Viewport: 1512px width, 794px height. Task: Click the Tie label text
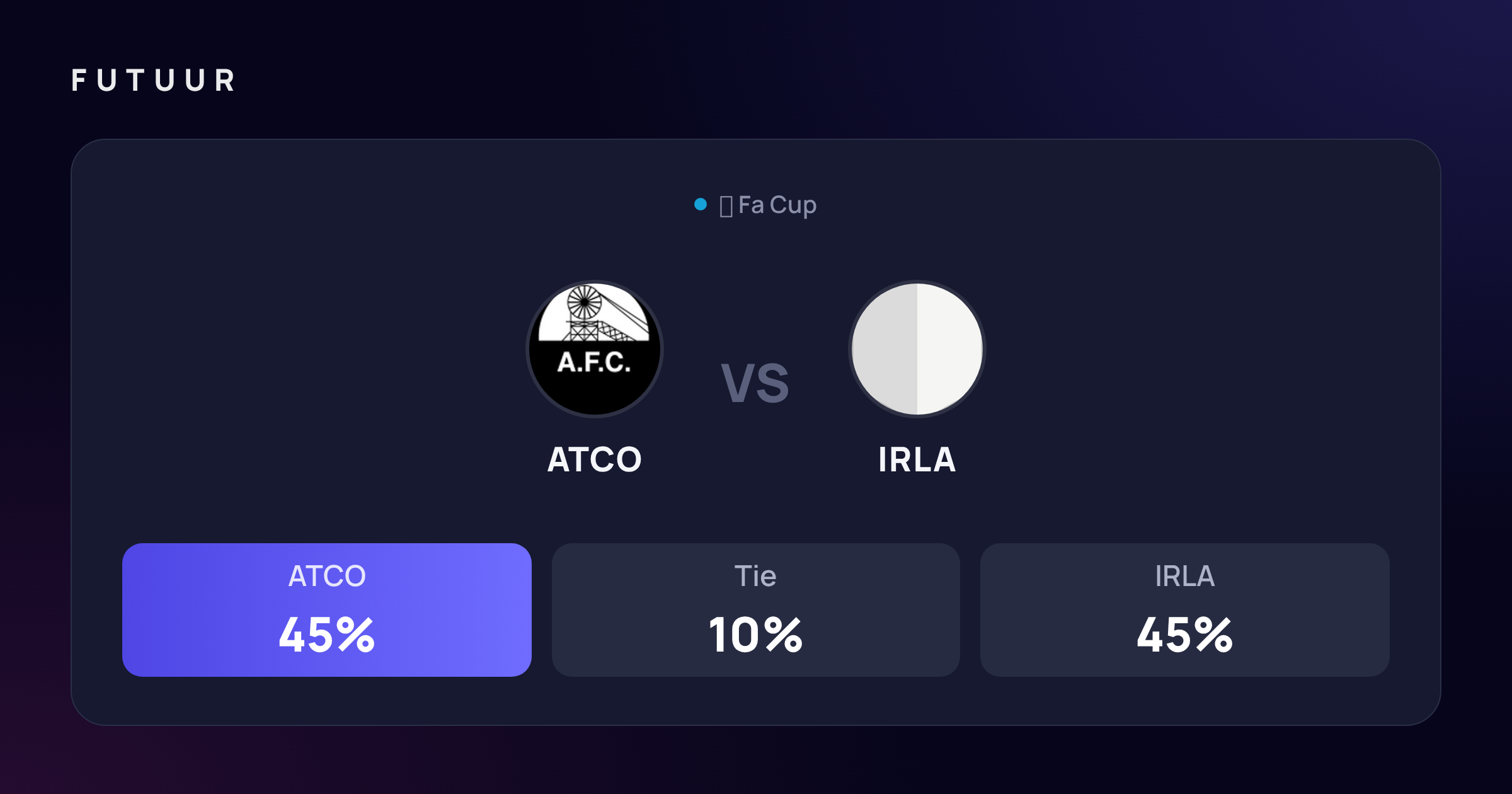[755, 576]
